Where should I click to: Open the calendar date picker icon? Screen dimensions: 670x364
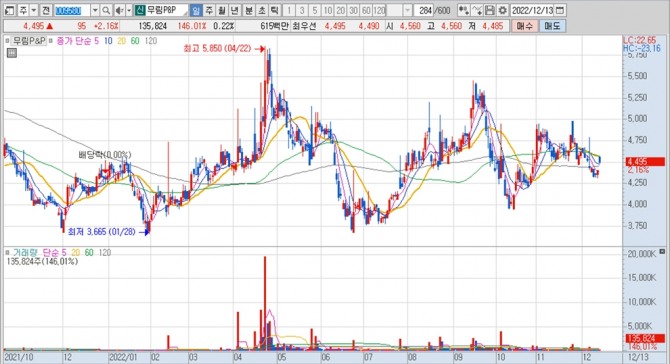coord(560,10)
